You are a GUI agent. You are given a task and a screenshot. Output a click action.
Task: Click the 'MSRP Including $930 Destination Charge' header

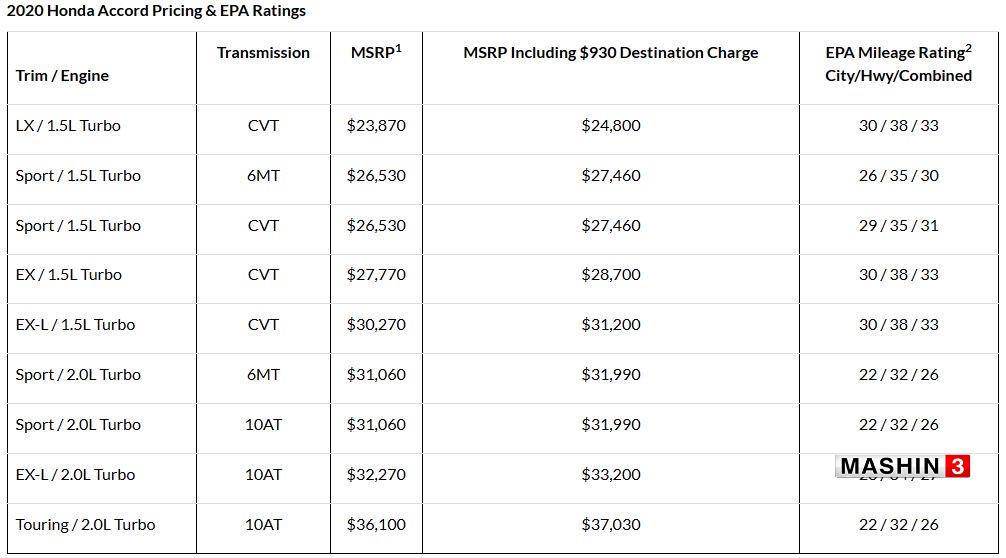[x=611, y=53]
